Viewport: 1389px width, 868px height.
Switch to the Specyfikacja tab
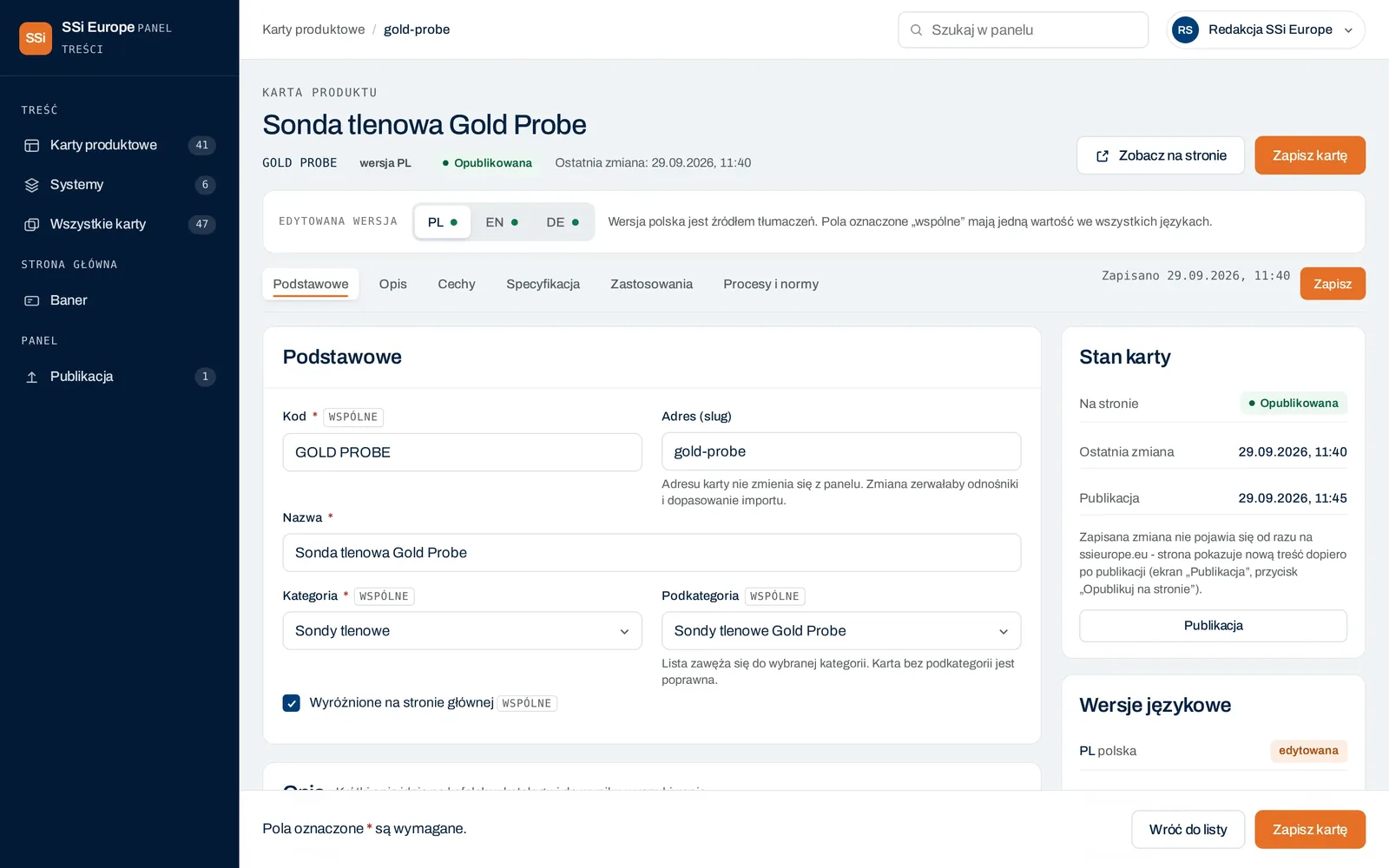point(543,285)
